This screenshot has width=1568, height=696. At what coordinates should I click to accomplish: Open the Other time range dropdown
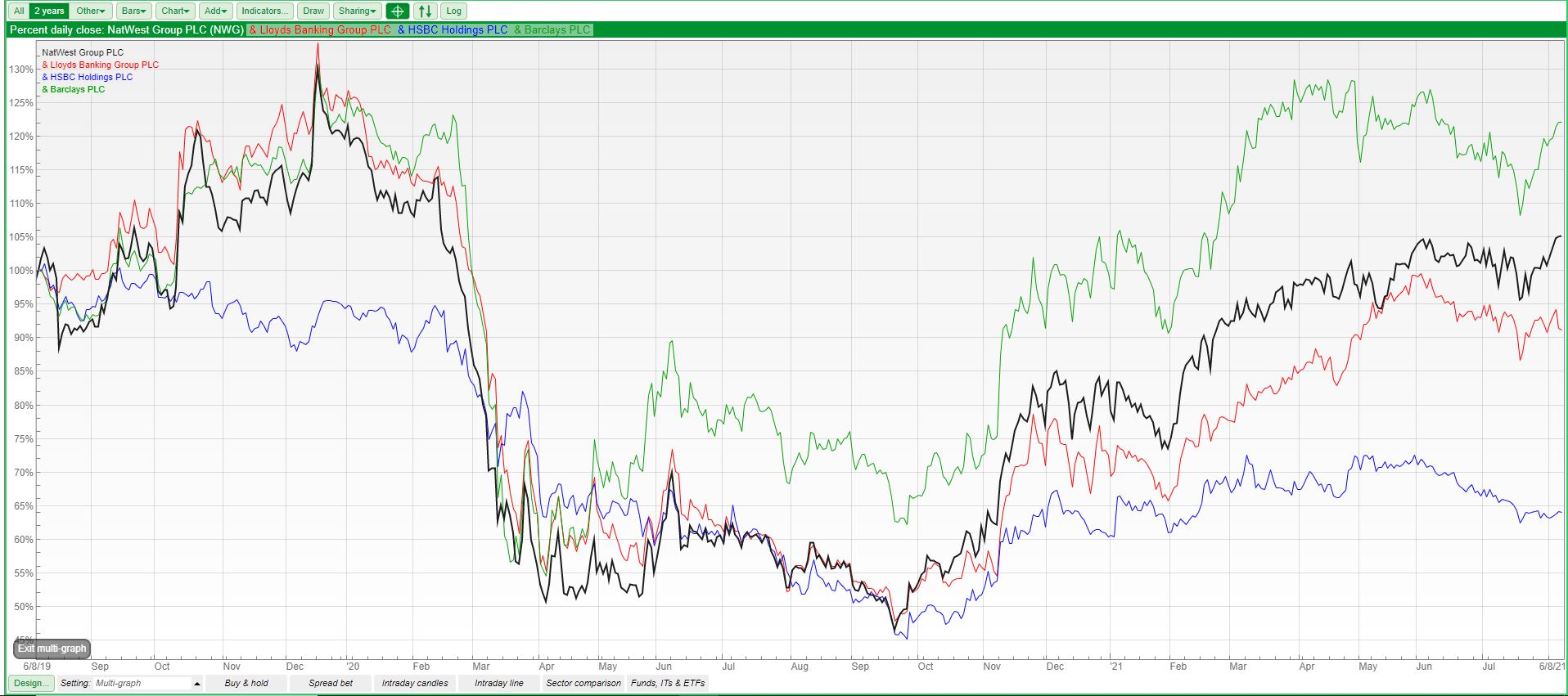coord(91,11)
